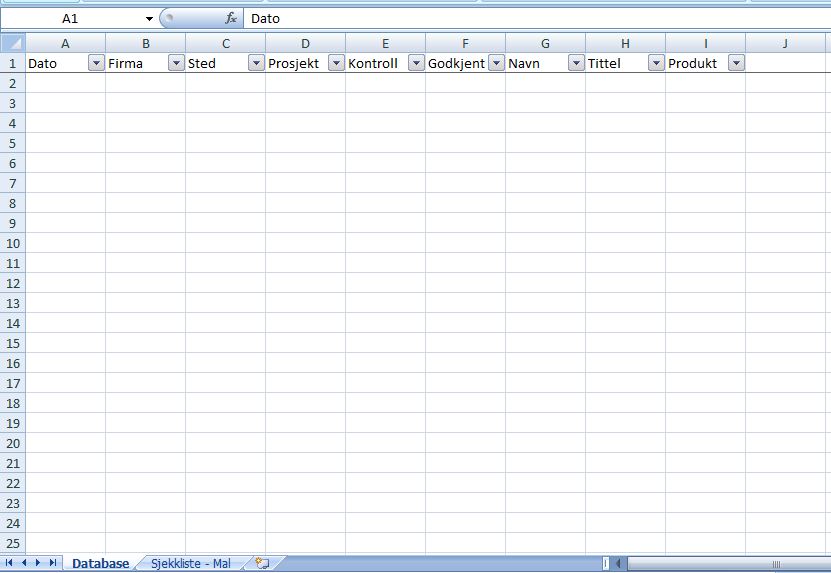The image size is (831, 573).
Task: Select column E header
Action: (385, 43)
